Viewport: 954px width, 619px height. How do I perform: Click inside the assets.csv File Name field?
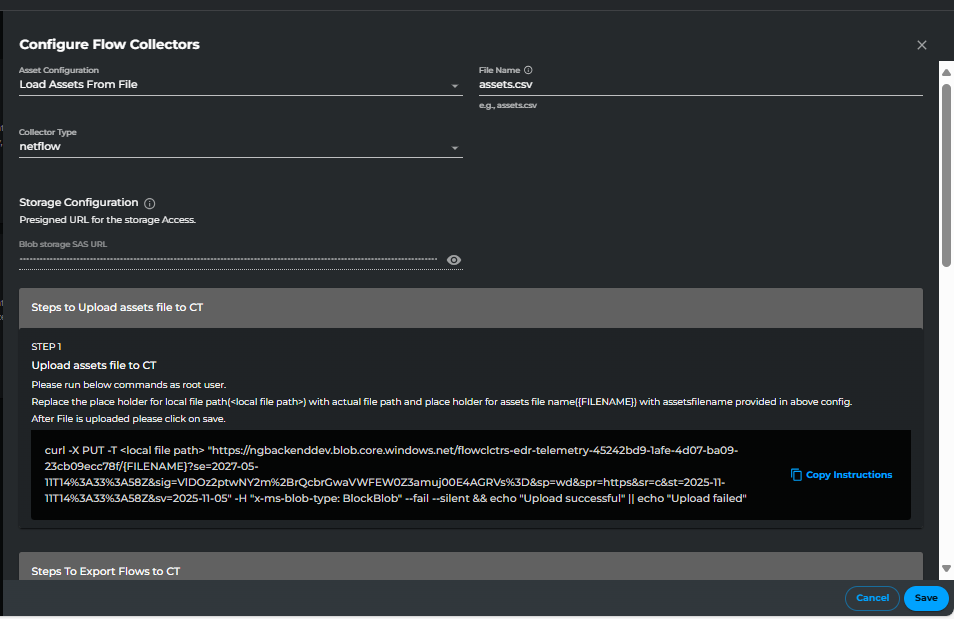(x=700, y=84)
